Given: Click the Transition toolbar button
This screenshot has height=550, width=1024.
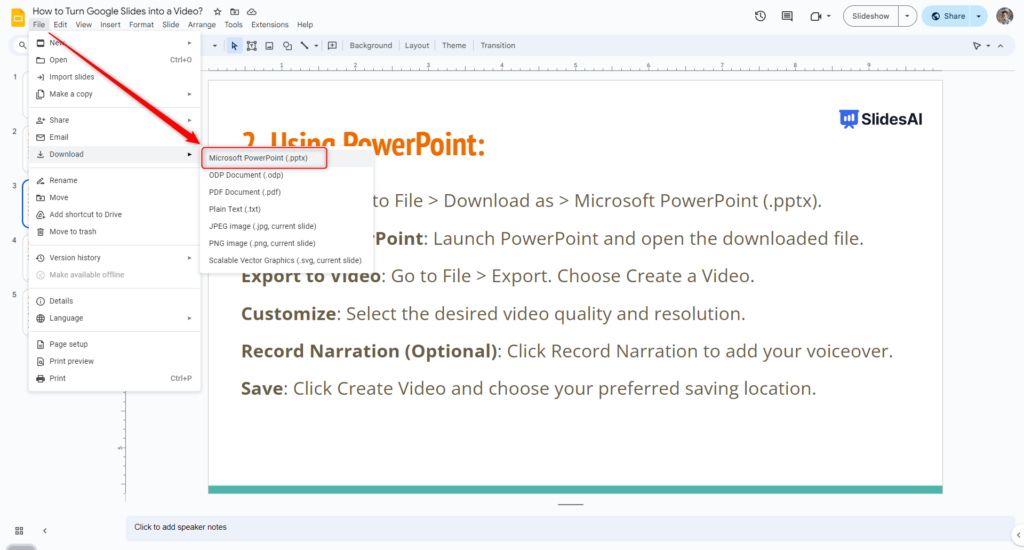Looking at the screenshot, I should [497, 46].
